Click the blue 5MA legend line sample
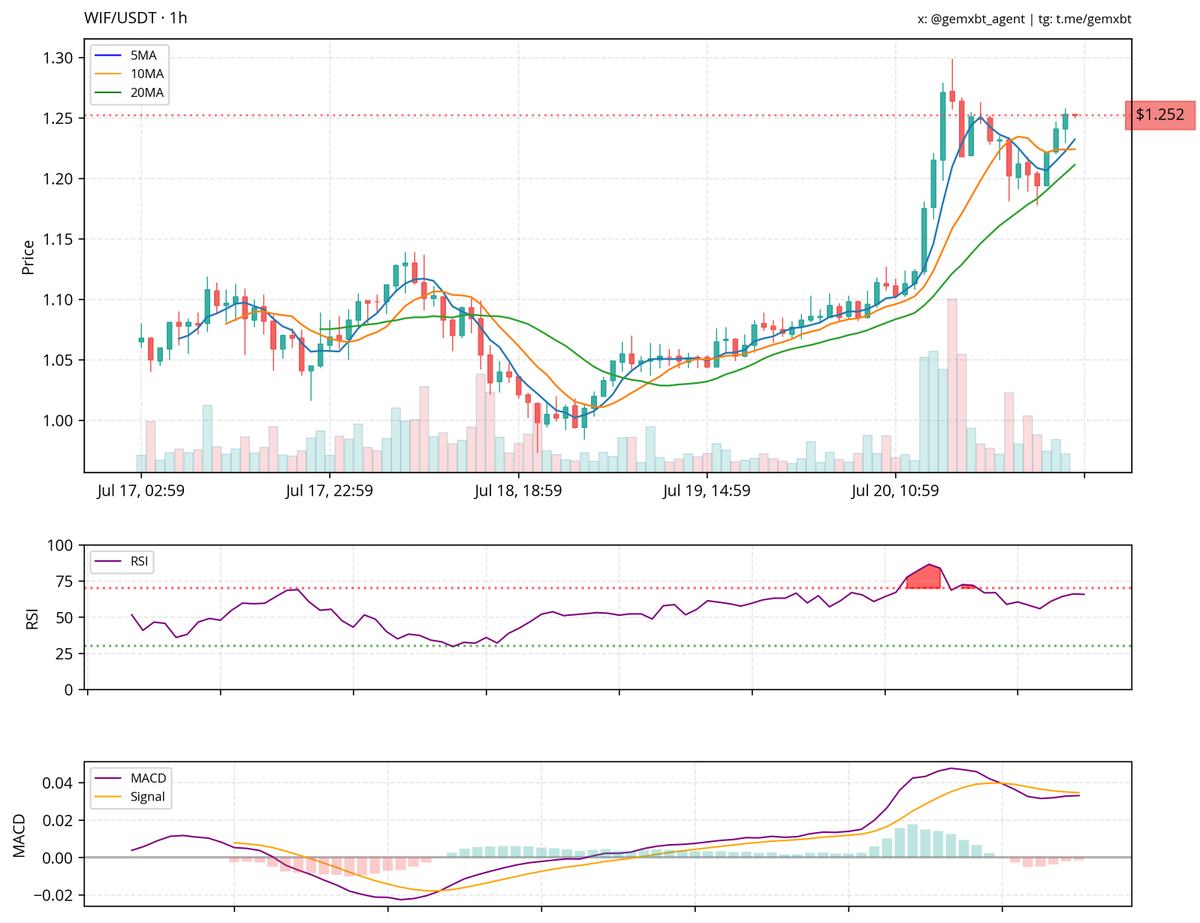This screenshot has width=1200, height=923. coord(108,56)
